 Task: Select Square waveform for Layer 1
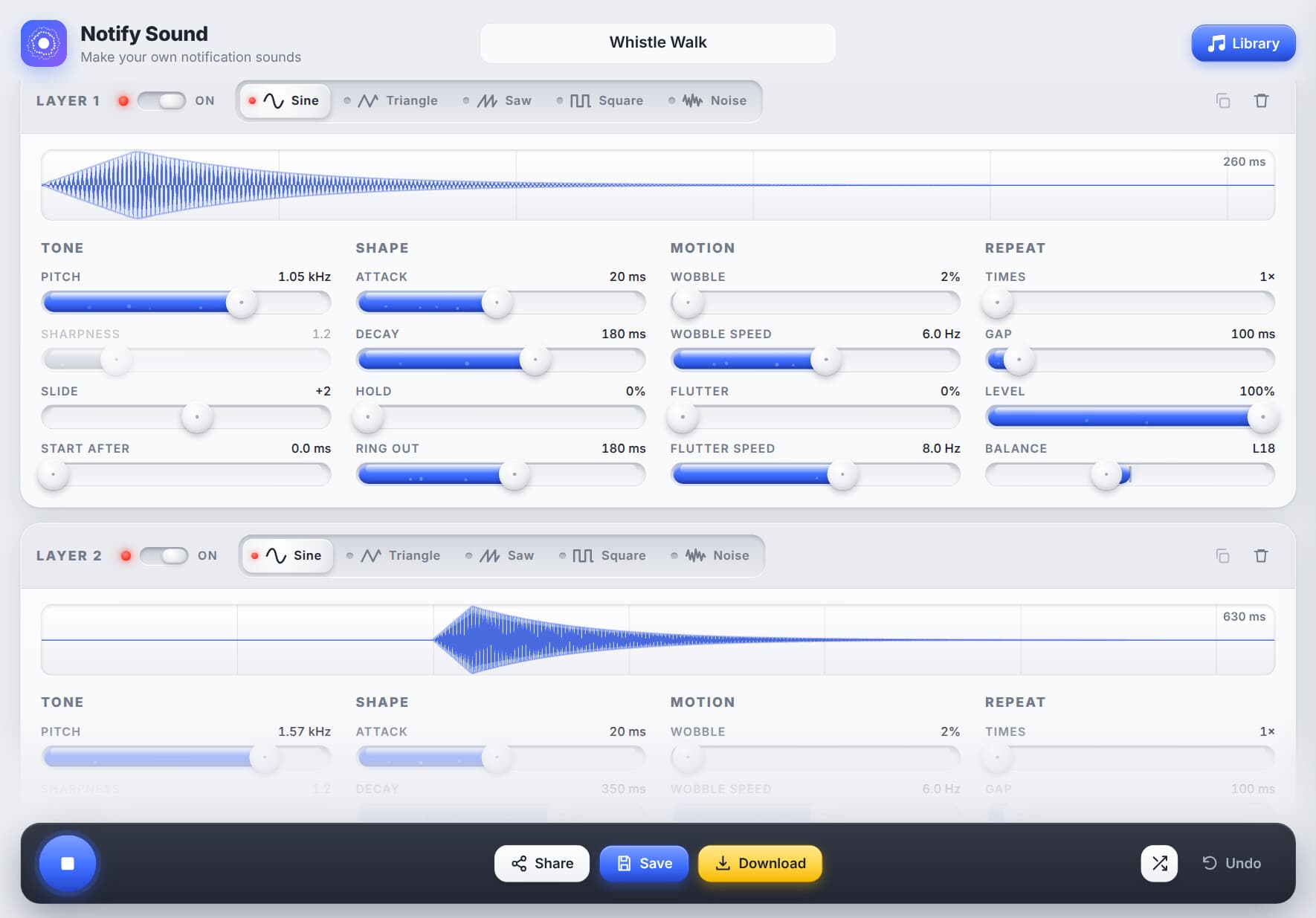[x=600, y=100]
